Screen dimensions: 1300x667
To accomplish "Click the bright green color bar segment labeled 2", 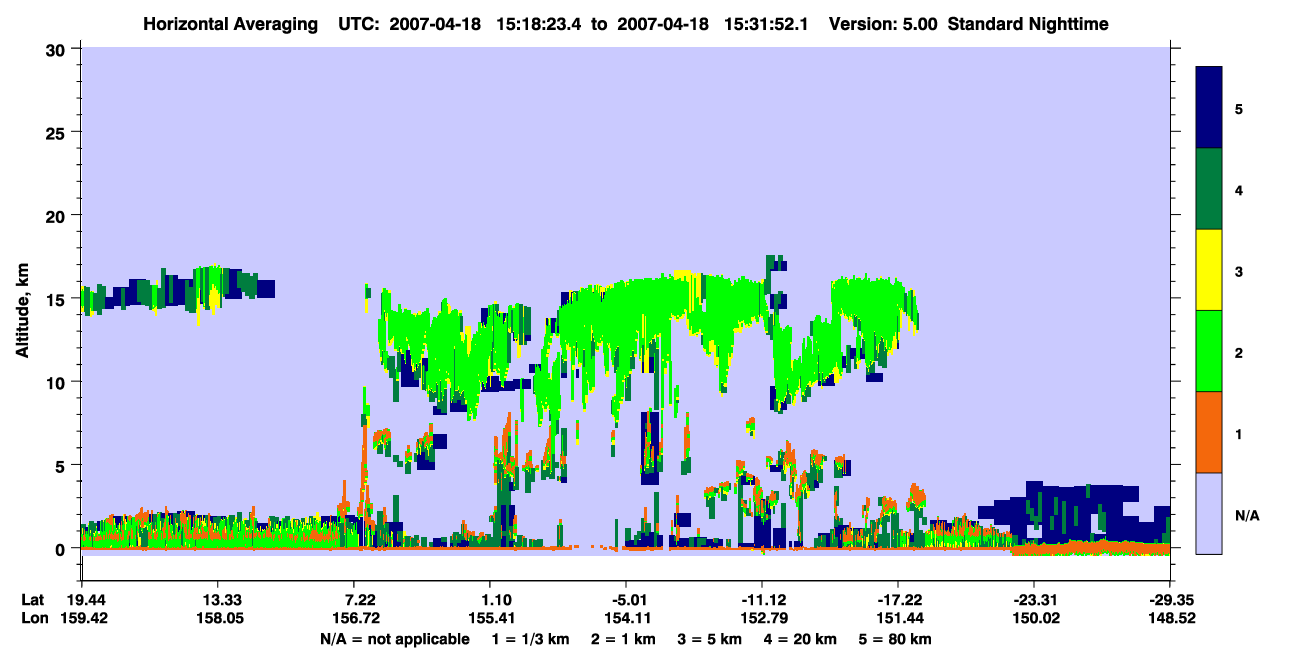I will point(1209,351).
